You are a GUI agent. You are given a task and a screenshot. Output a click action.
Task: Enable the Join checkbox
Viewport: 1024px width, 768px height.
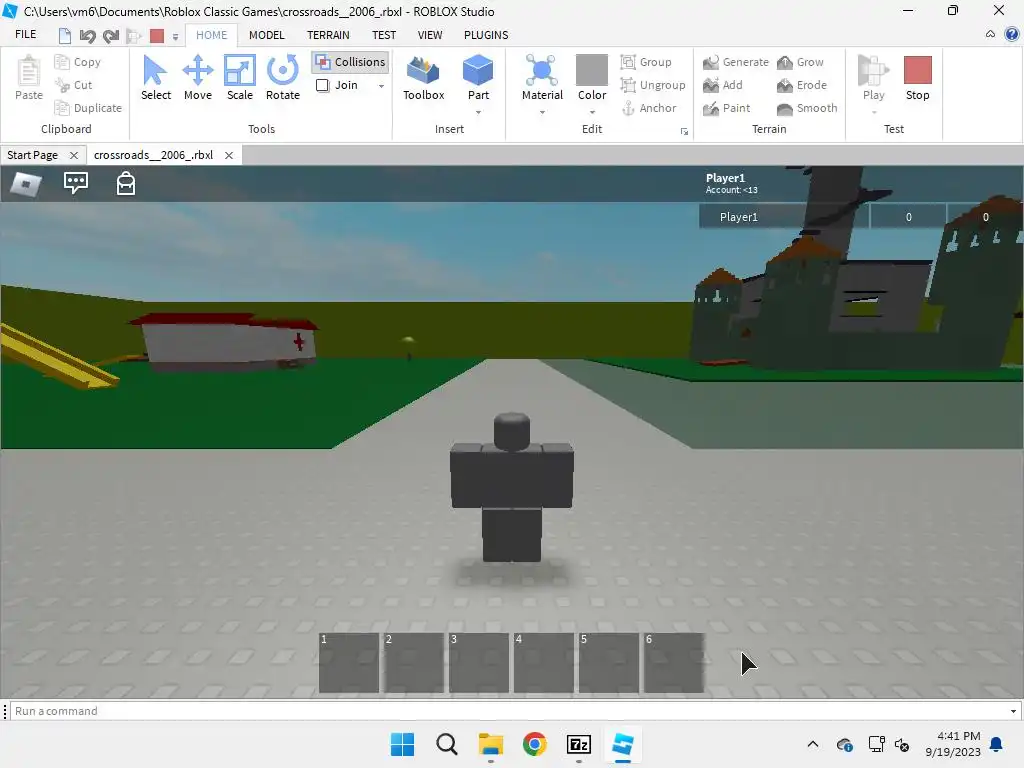point(323,85)
